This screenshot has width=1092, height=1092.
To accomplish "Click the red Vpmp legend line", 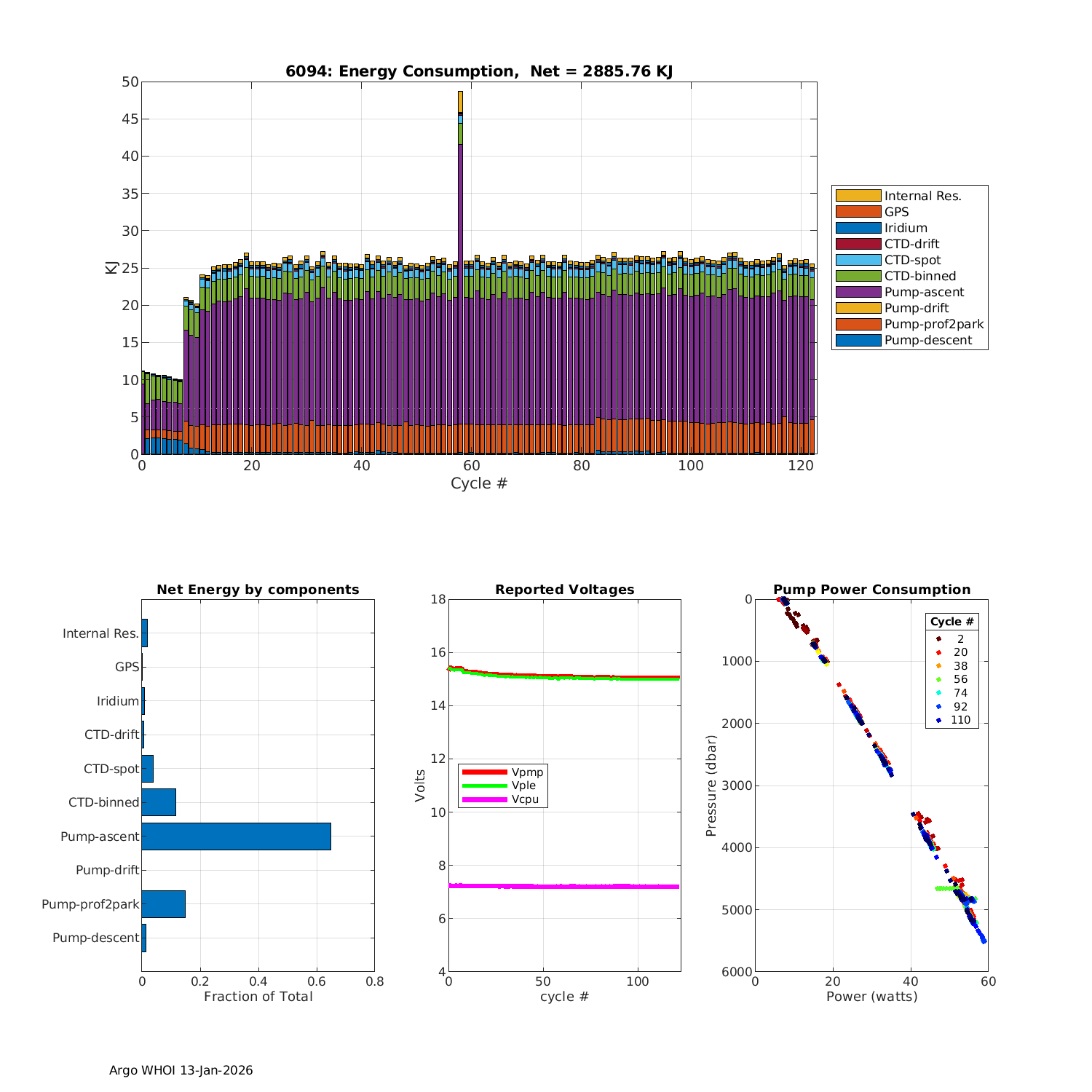I will 484,772.
